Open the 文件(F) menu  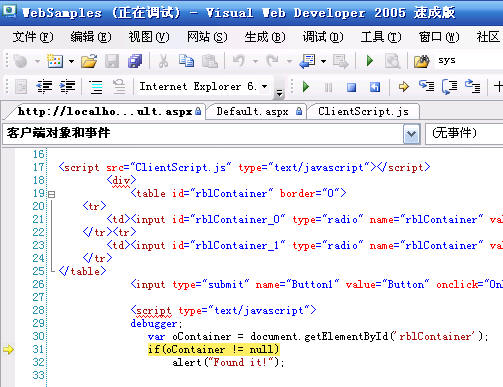(33, 37)
